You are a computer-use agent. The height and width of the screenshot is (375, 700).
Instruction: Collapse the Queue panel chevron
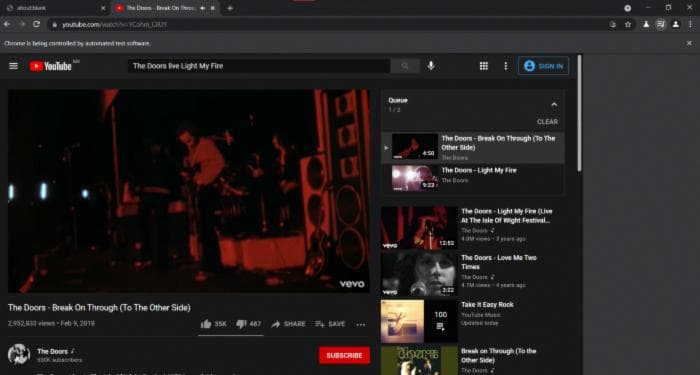click(554, 104)
